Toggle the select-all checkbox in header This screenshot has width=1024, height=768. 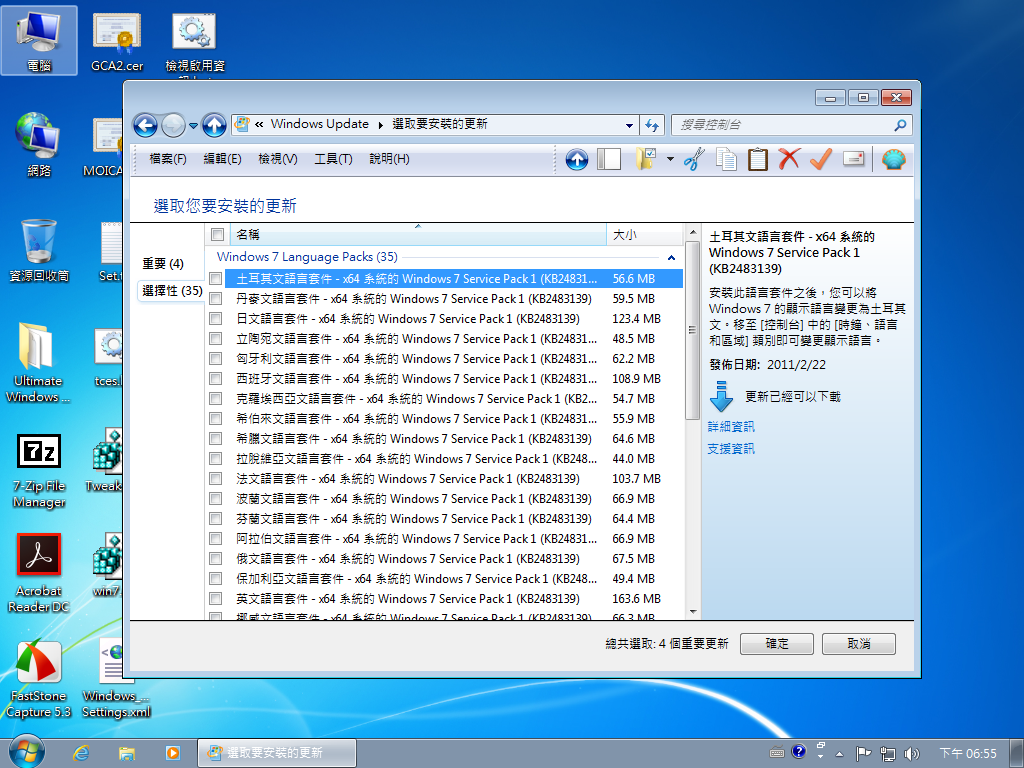coord(217,234)
